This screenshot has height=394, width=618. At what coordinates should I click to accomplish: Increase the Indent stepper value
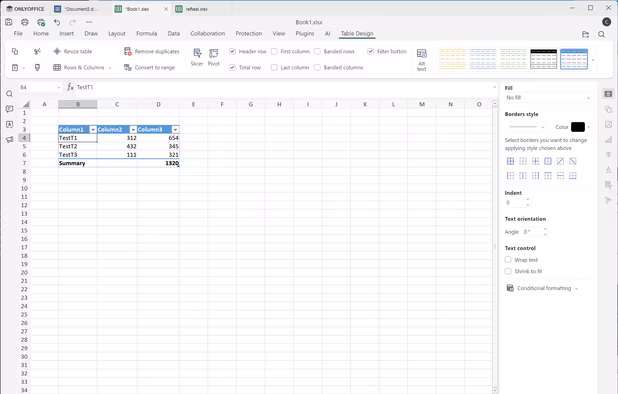[528, 200]
